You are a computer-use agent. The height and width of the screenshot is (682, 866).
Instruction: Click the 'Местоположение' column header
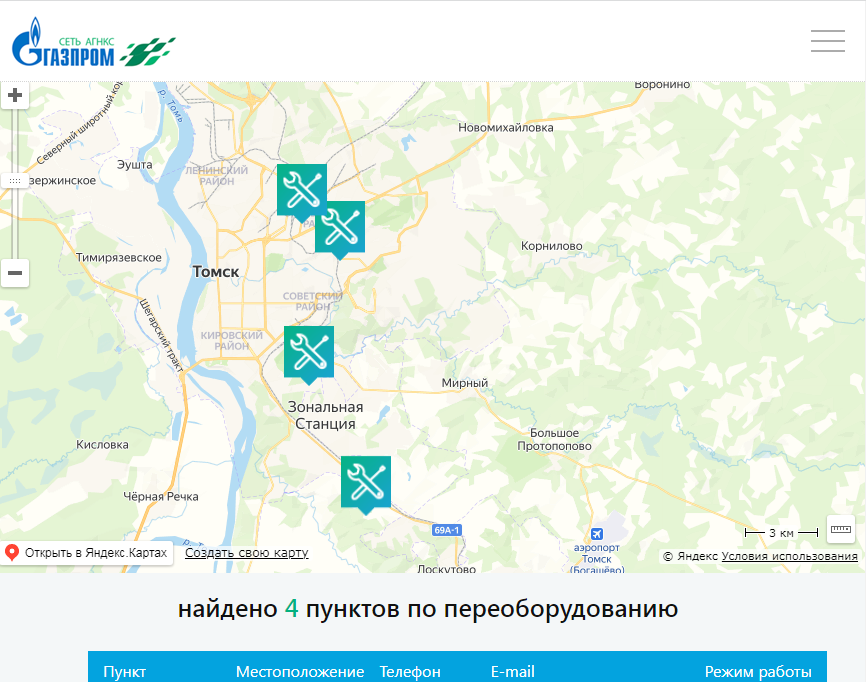300,672
